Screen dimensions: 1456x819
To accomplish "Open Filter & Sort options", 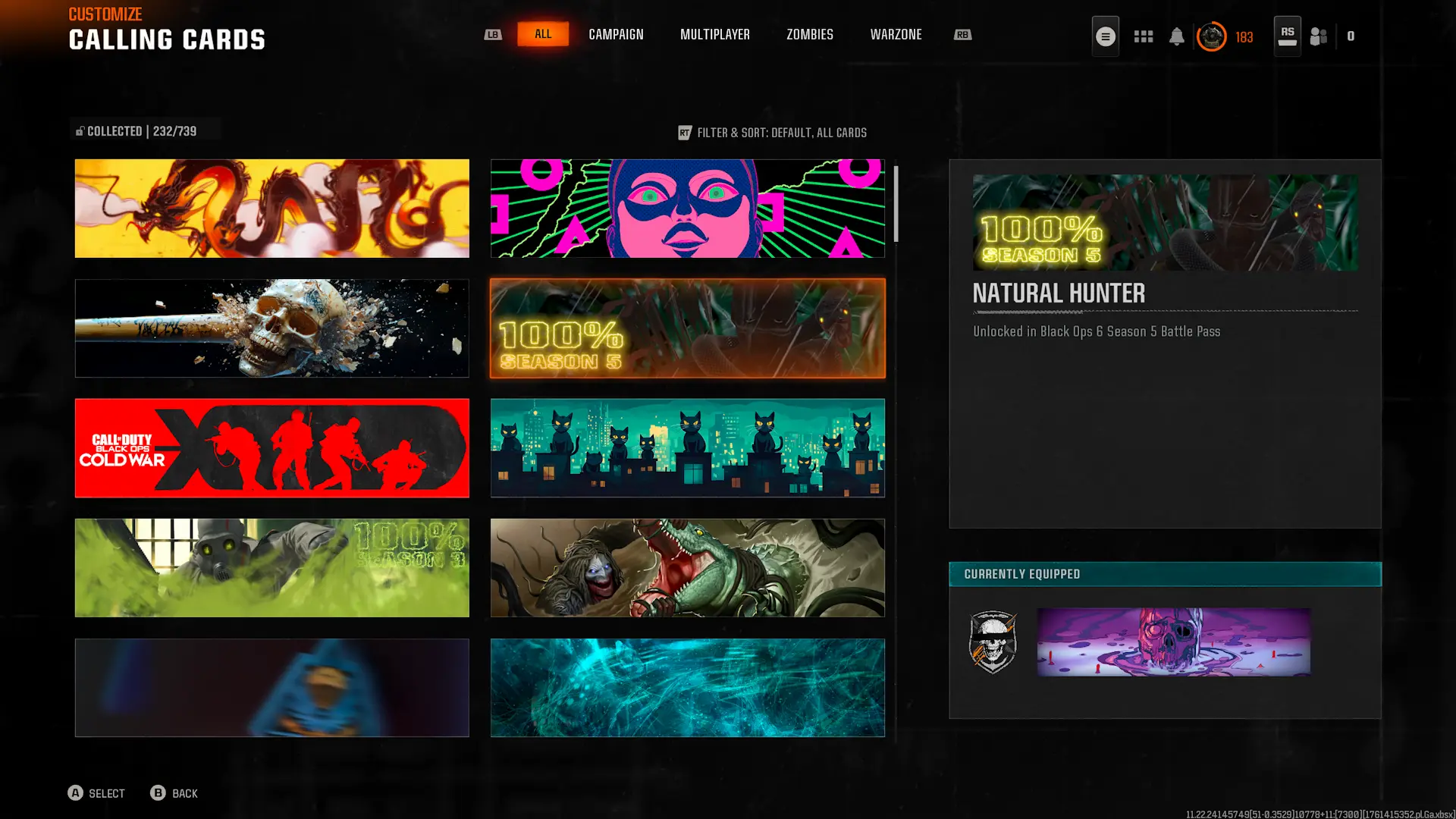I will [x=772, y=133].
